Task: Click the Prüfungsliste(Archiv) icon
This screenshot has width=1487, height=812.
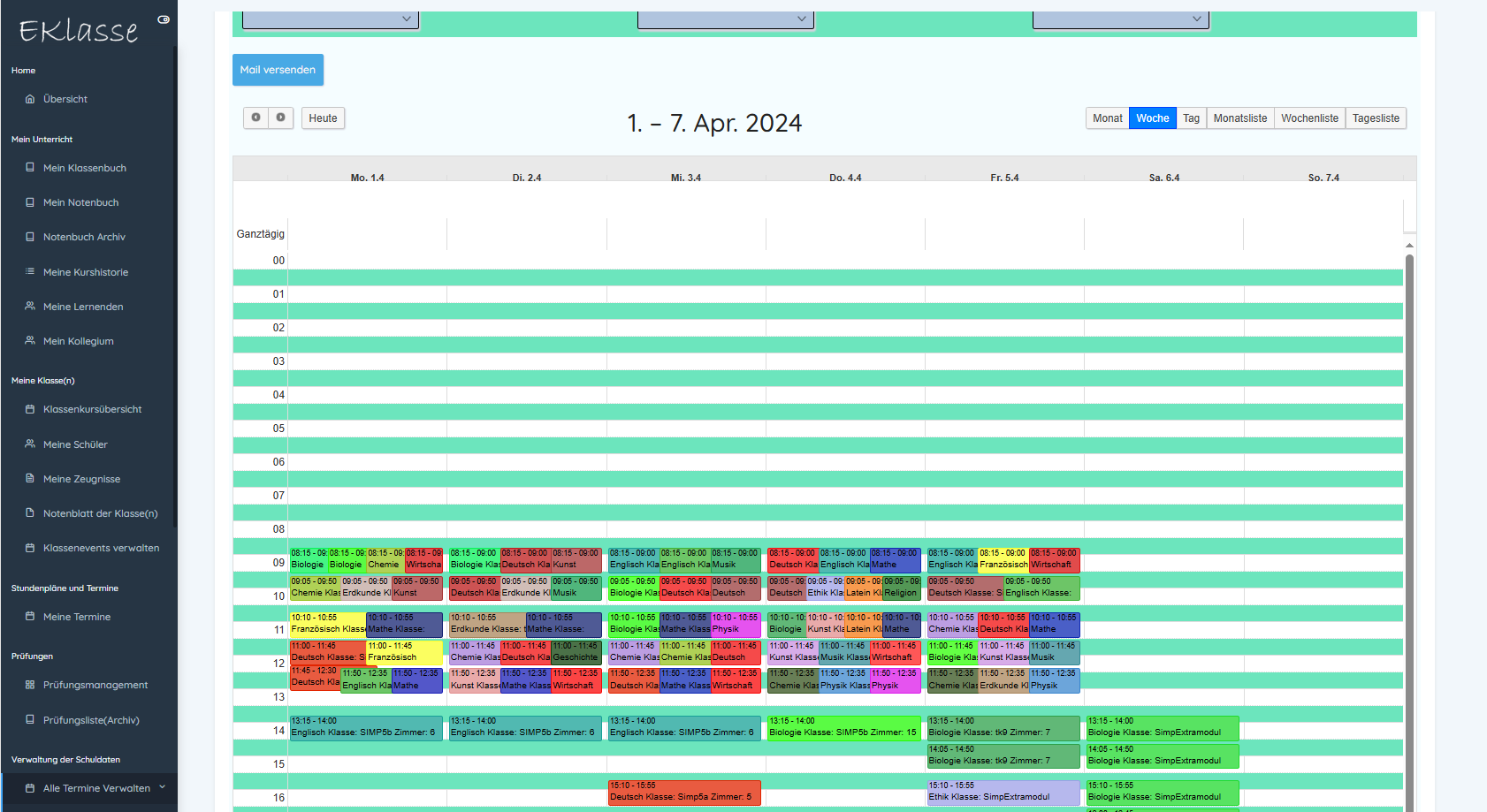Action: pyautogui.click(x=30, y=719)
